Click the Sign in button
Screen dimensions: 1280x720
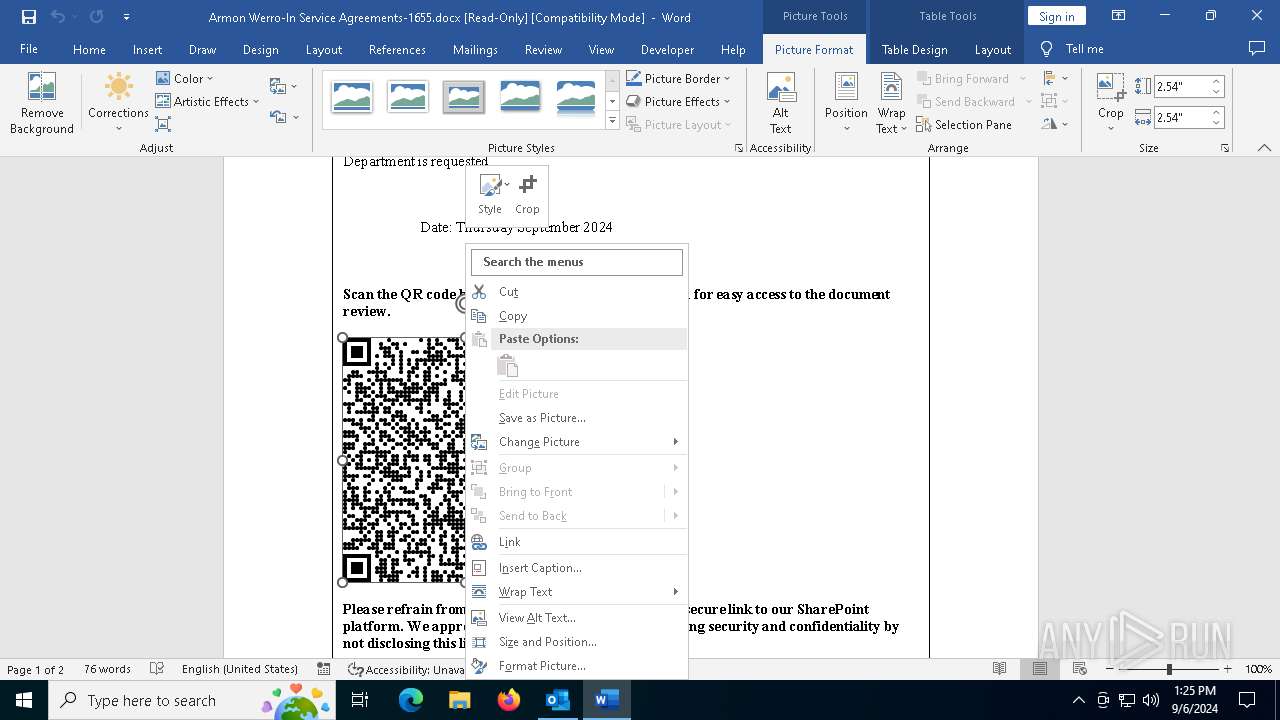[1056, 16]
